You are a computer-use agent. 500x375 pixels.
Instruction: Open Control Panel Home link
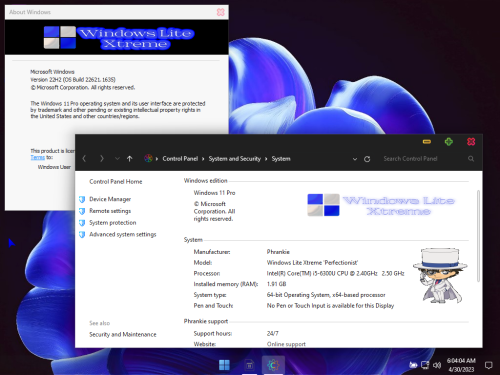116,182
